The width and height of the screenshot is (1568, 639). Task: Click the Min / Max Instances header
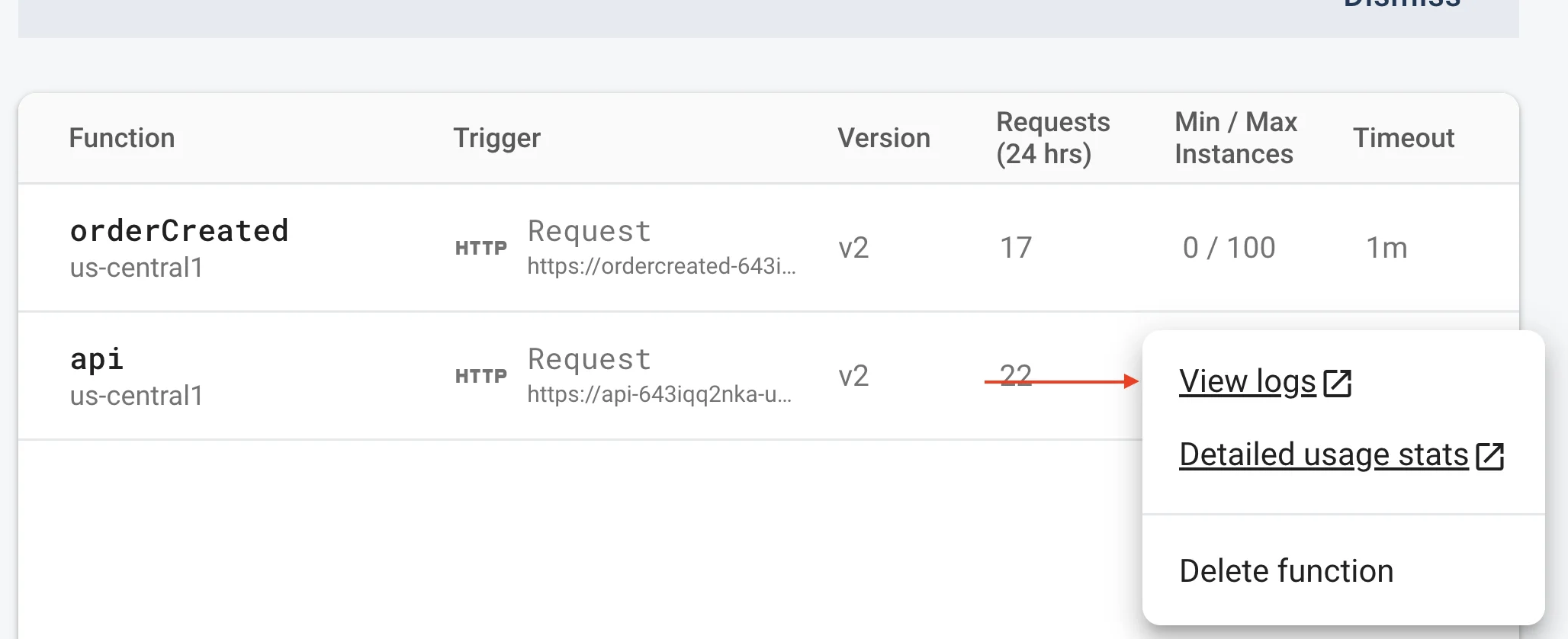pos(1235,138)
